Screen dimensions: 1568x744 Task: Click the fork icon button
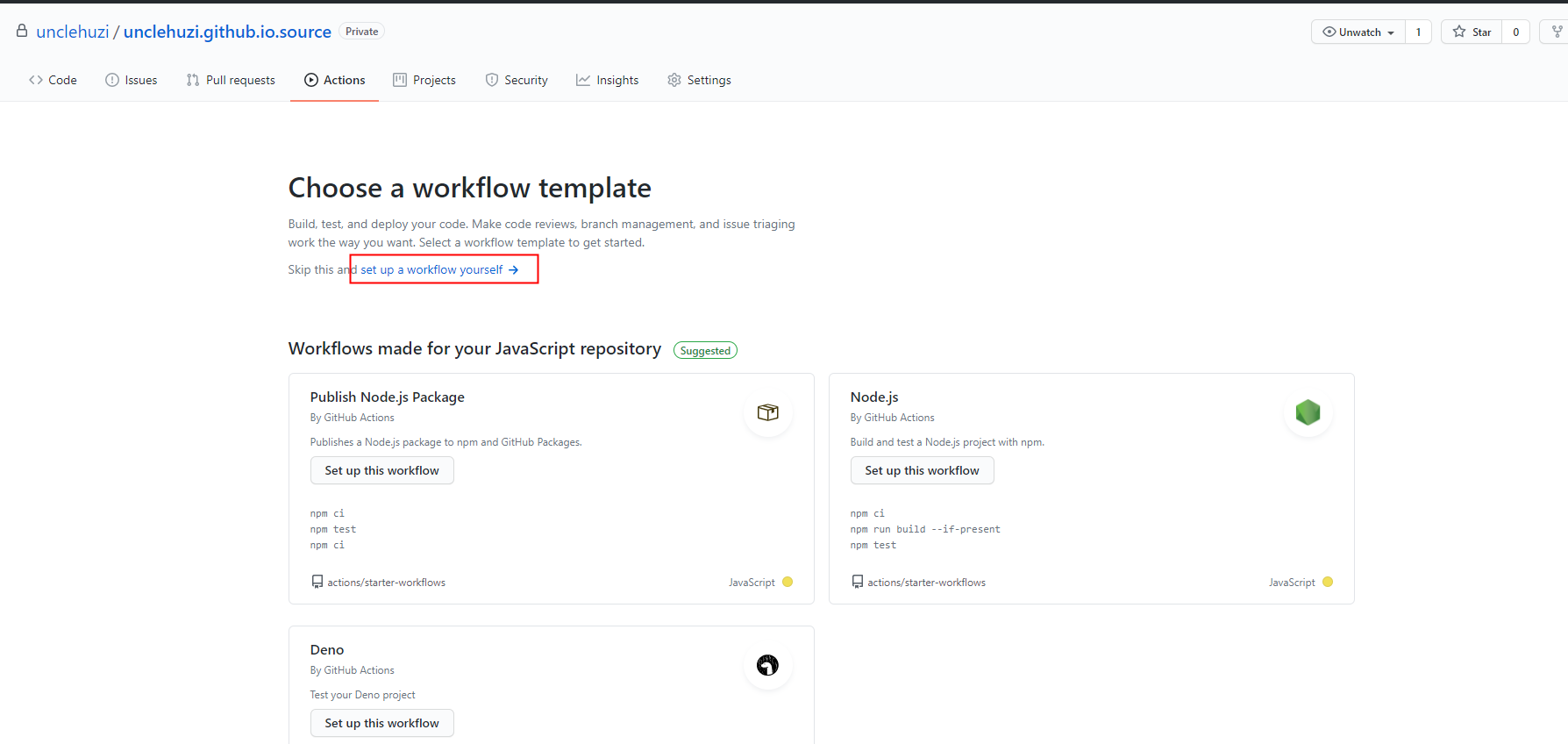click(1557, 32)
